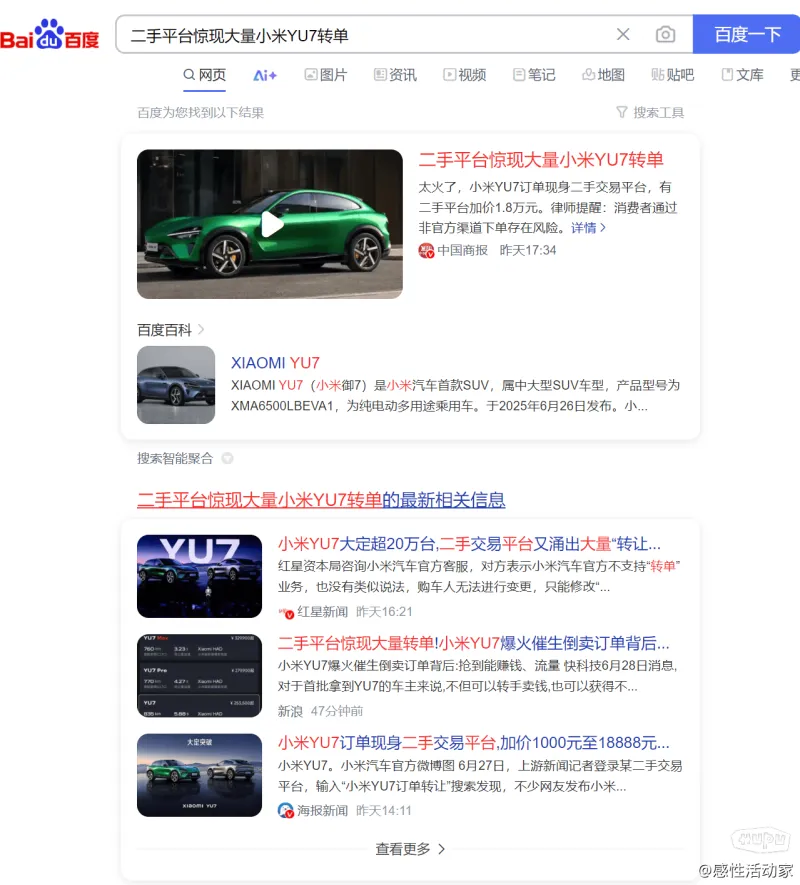Click the Baidu logo
Screen dimensions: 800x885
pos(50,35)
